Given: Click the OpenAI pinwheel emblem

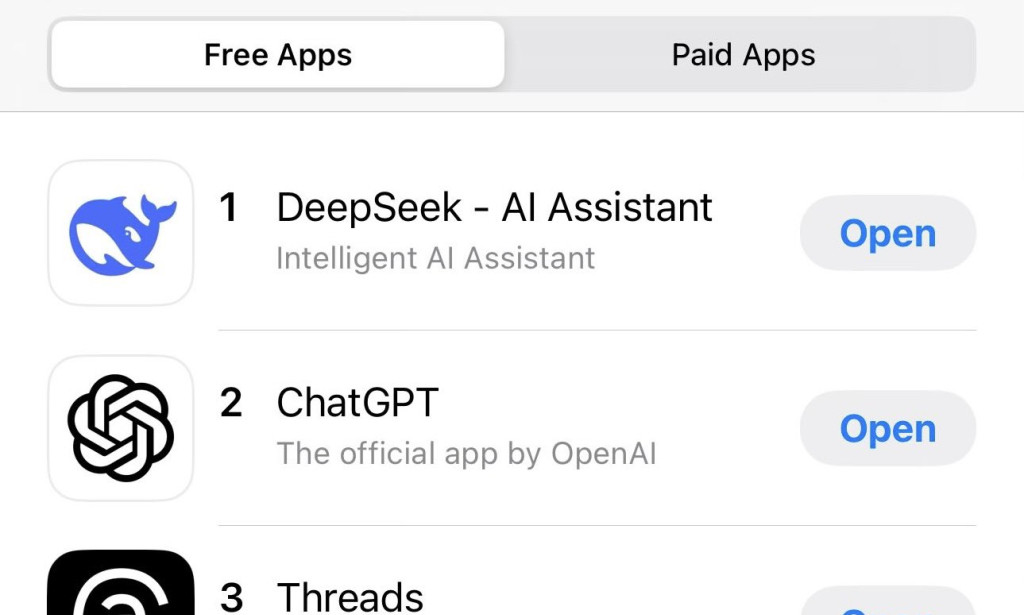Looking at the screenshot, I should tap(120, 427).
